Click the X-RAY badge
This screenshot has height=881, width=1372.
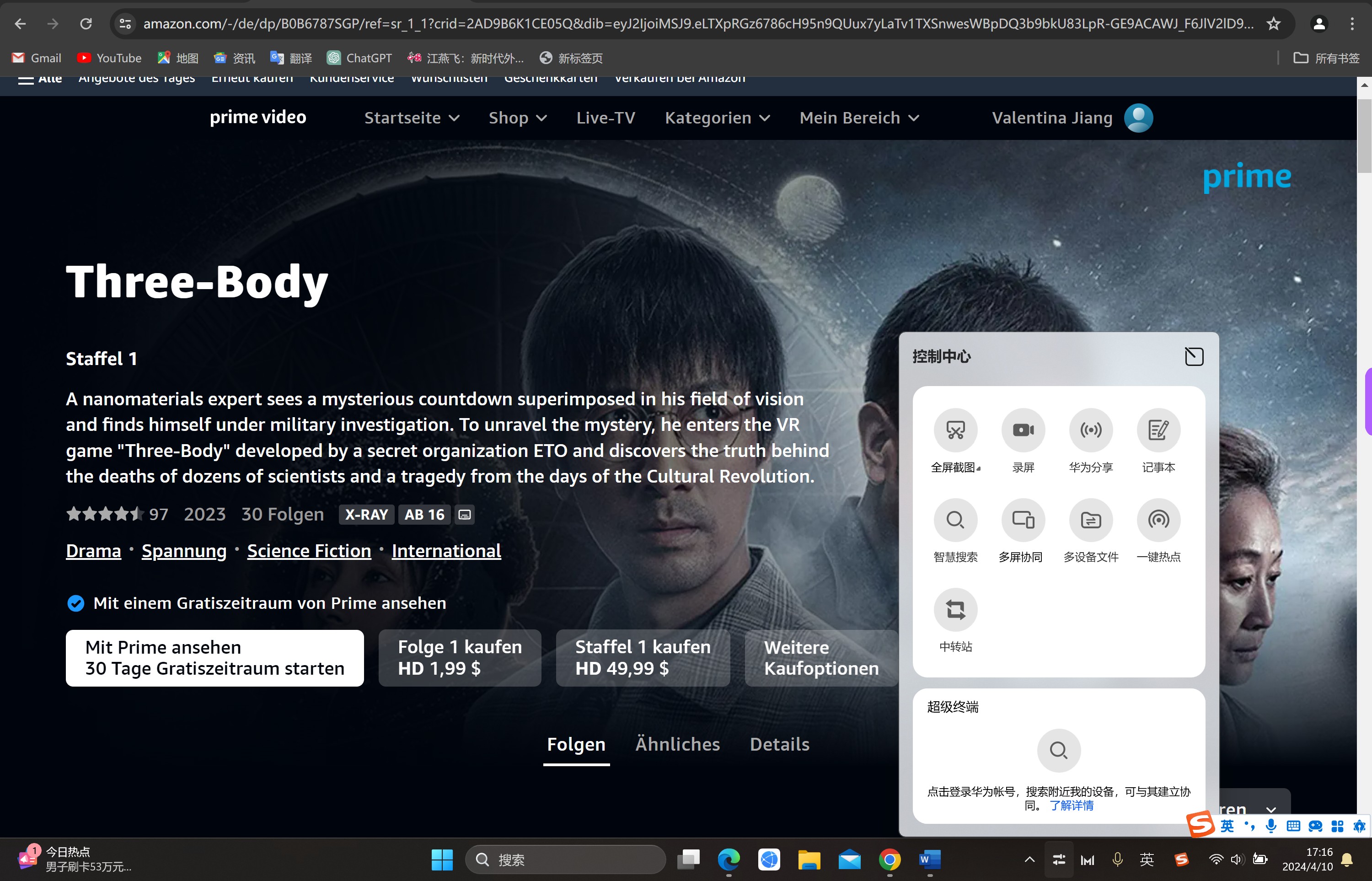click(x=366, y=515)
